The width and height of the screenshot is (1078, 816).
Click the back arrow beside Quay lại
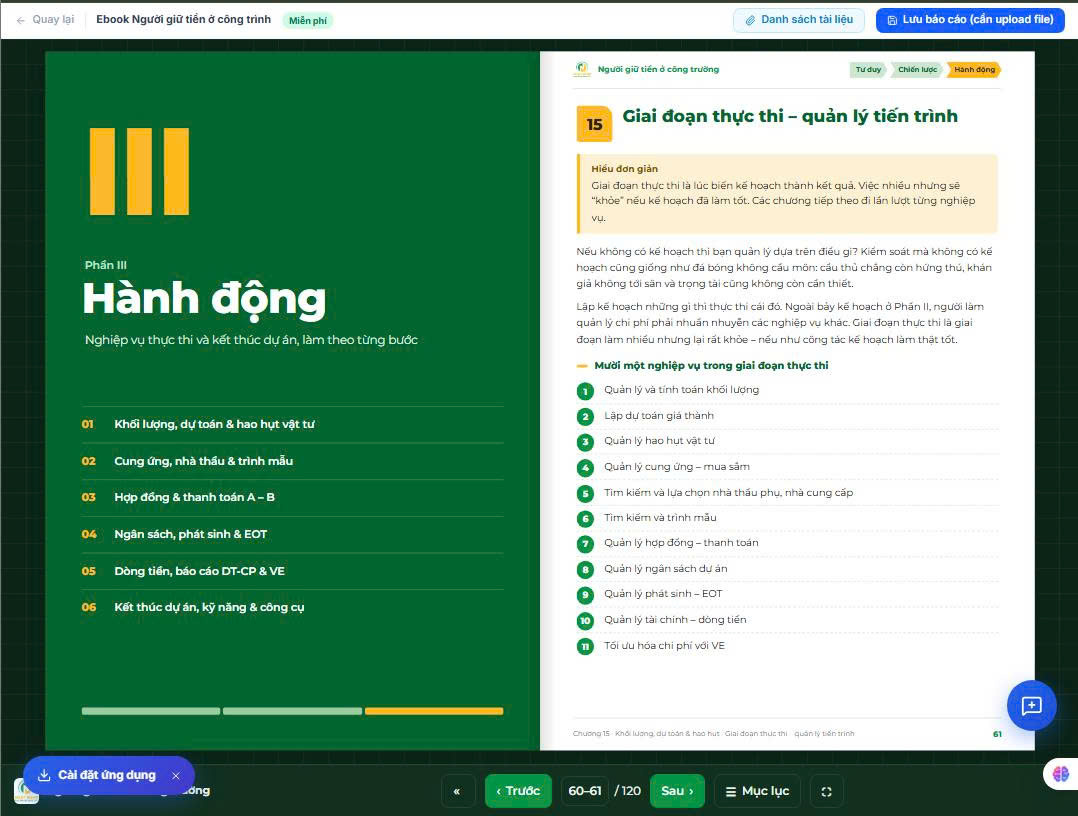tap(21, 20)
